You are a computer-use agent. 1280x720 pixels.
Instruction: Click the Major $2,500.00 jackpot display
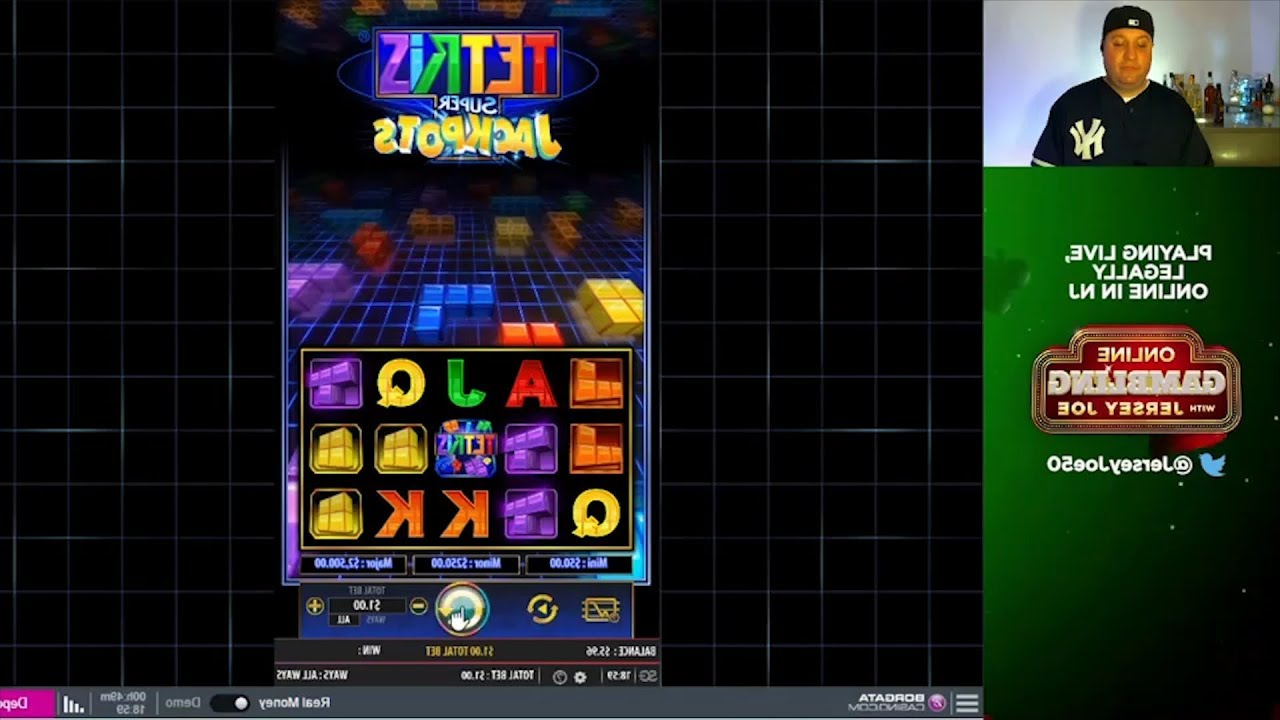(354, 564)
